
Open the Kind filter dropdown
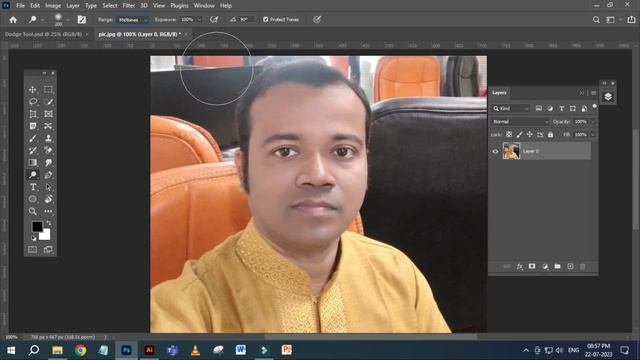click(511, 109)
